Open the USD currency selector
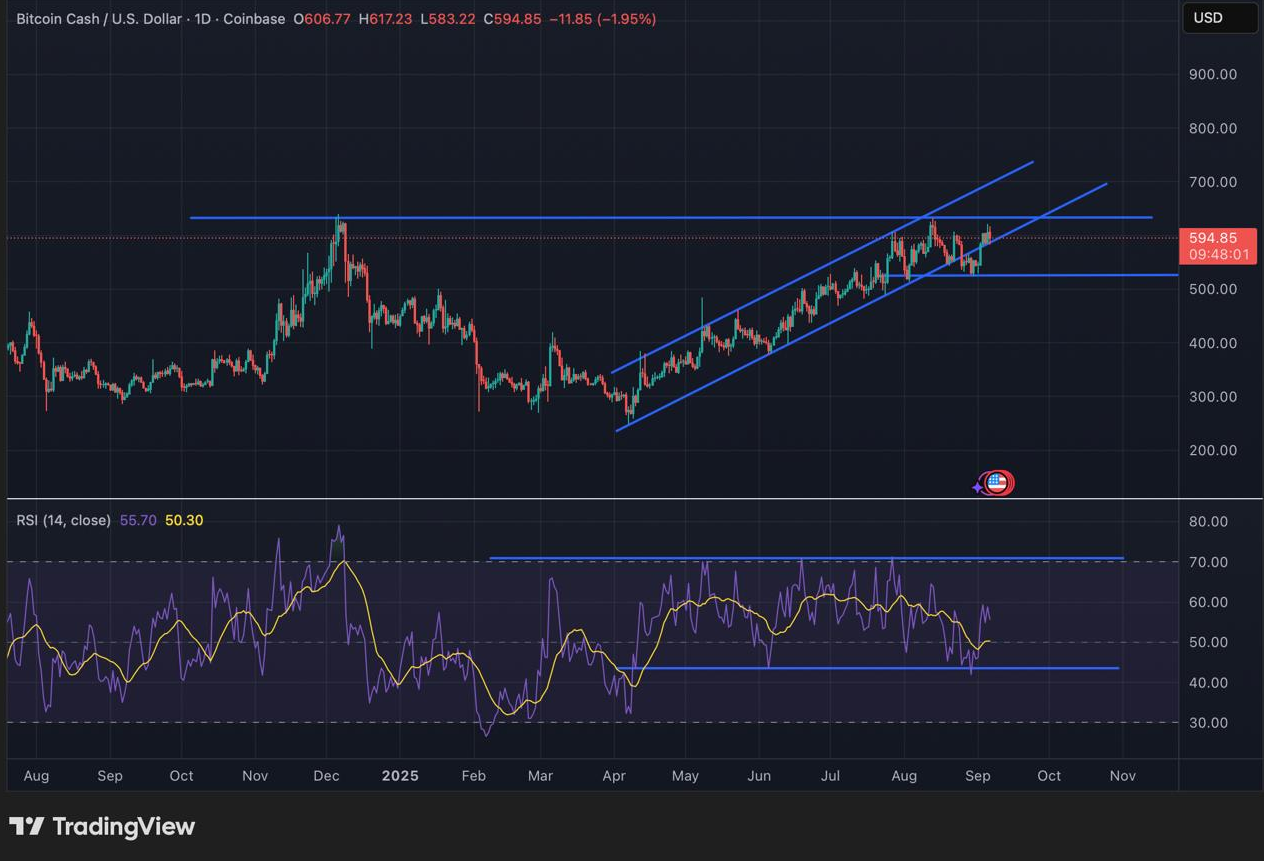 (1220, 18)
